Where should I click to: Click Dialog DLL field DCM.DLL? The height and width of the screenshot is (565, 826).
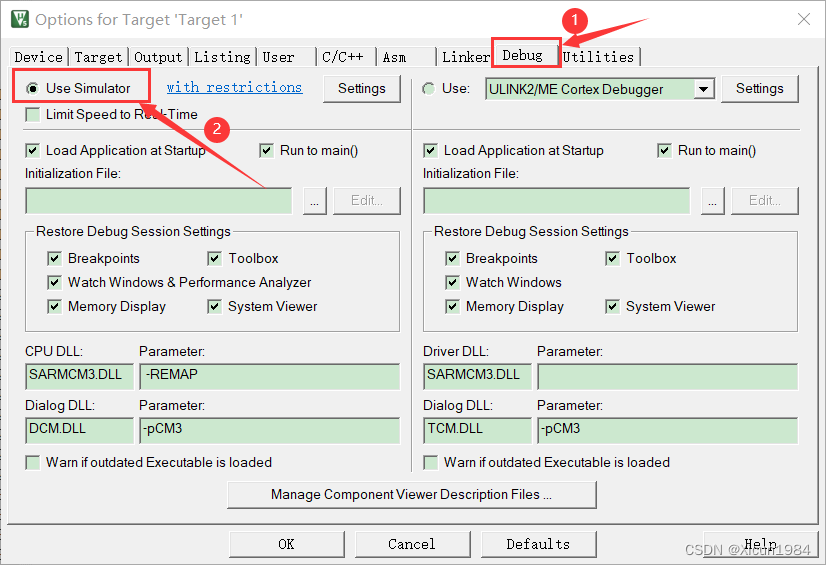point(80,430)
